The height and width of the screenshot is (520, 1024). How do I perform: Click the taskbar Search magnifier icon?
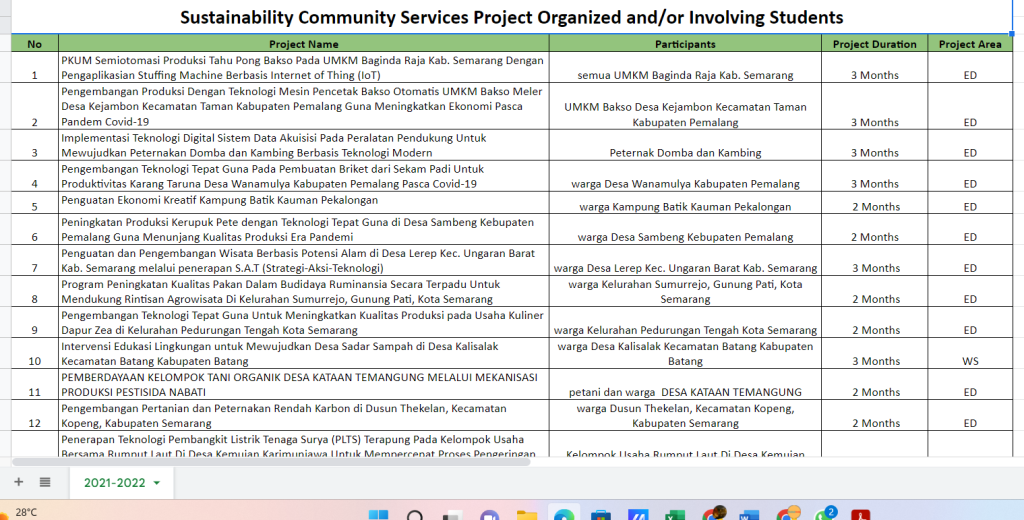coord(415,514)
